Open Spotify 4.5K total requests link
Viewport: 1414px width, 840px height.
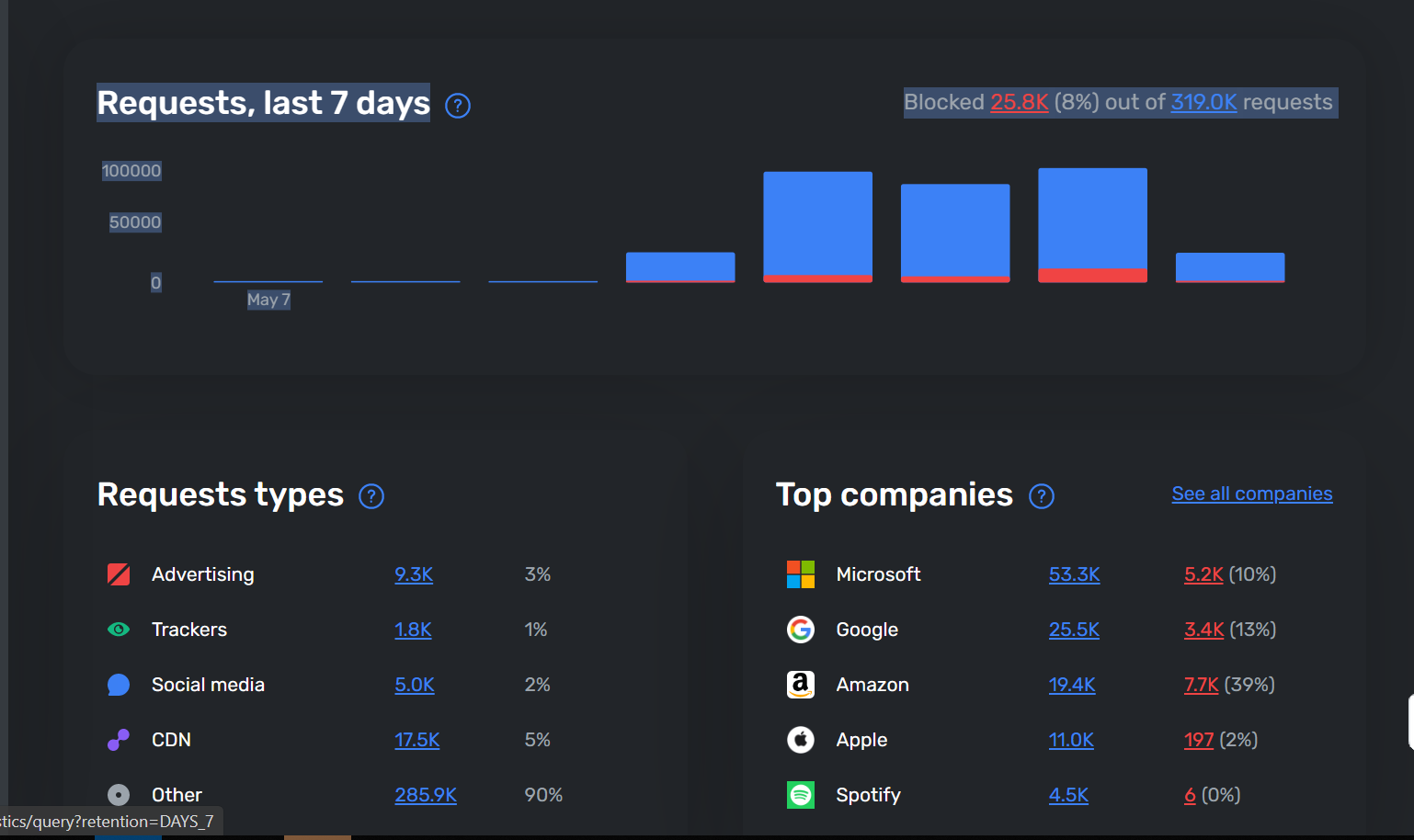[1068, 795]
